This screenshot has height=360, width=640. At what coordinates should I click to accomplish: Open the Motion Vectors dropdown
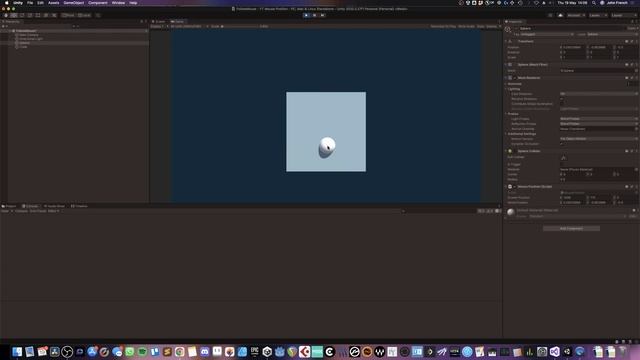[599, 139]
